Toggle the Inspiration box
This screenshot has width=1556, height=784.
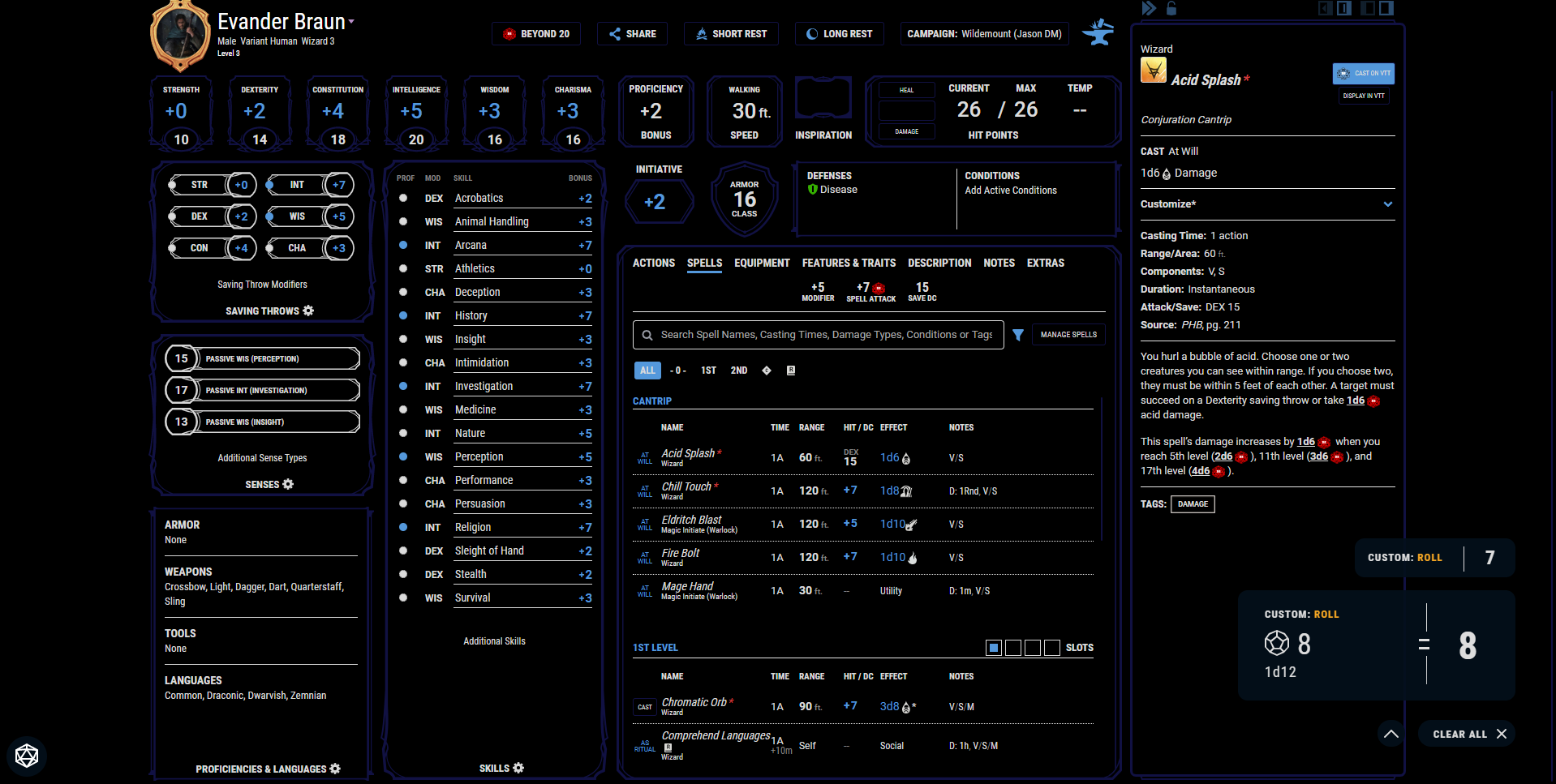(823, 99)
